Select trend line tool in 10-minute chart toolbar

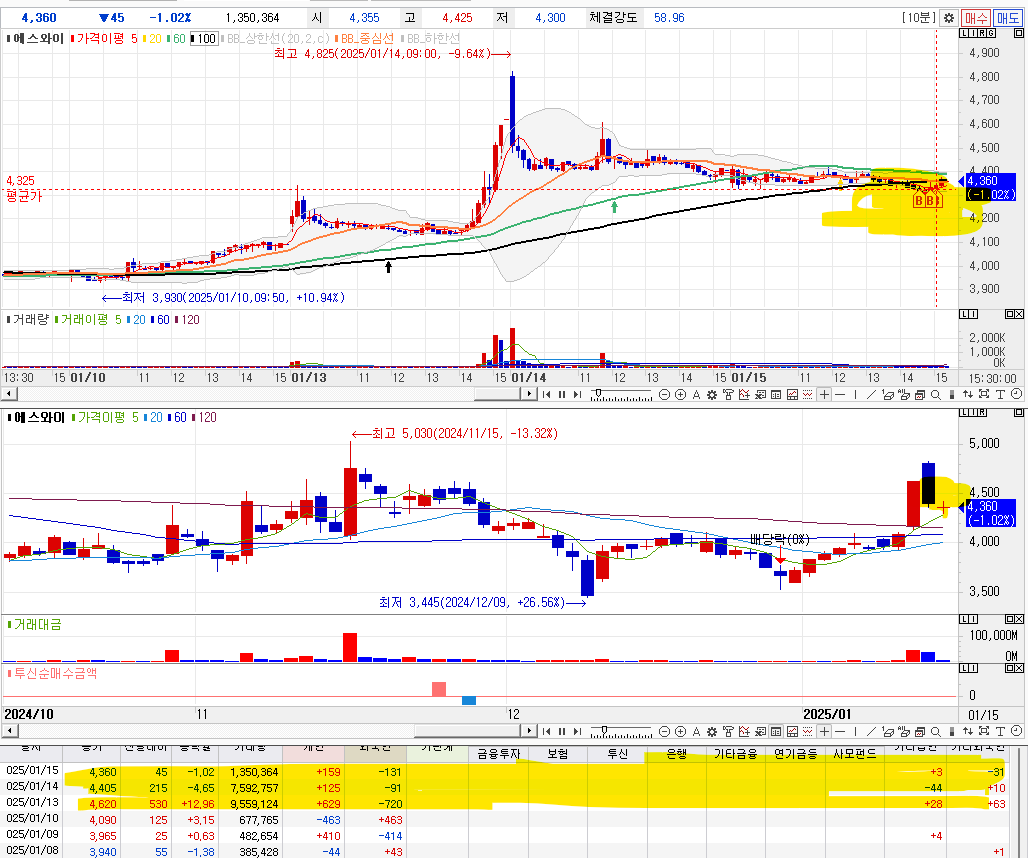click(871, 394)
